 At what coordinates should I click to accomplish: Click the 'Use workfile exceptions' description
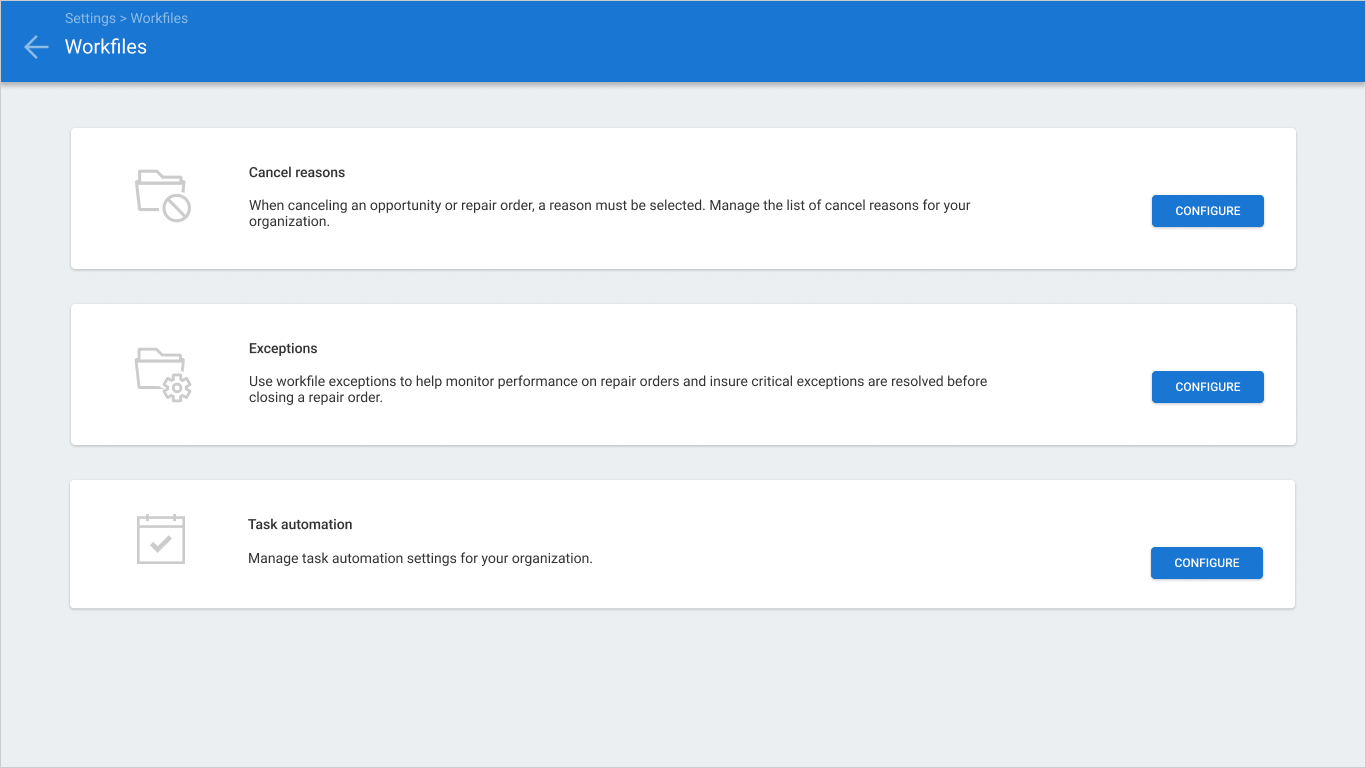pyautogui.click(x=618, y=389)
